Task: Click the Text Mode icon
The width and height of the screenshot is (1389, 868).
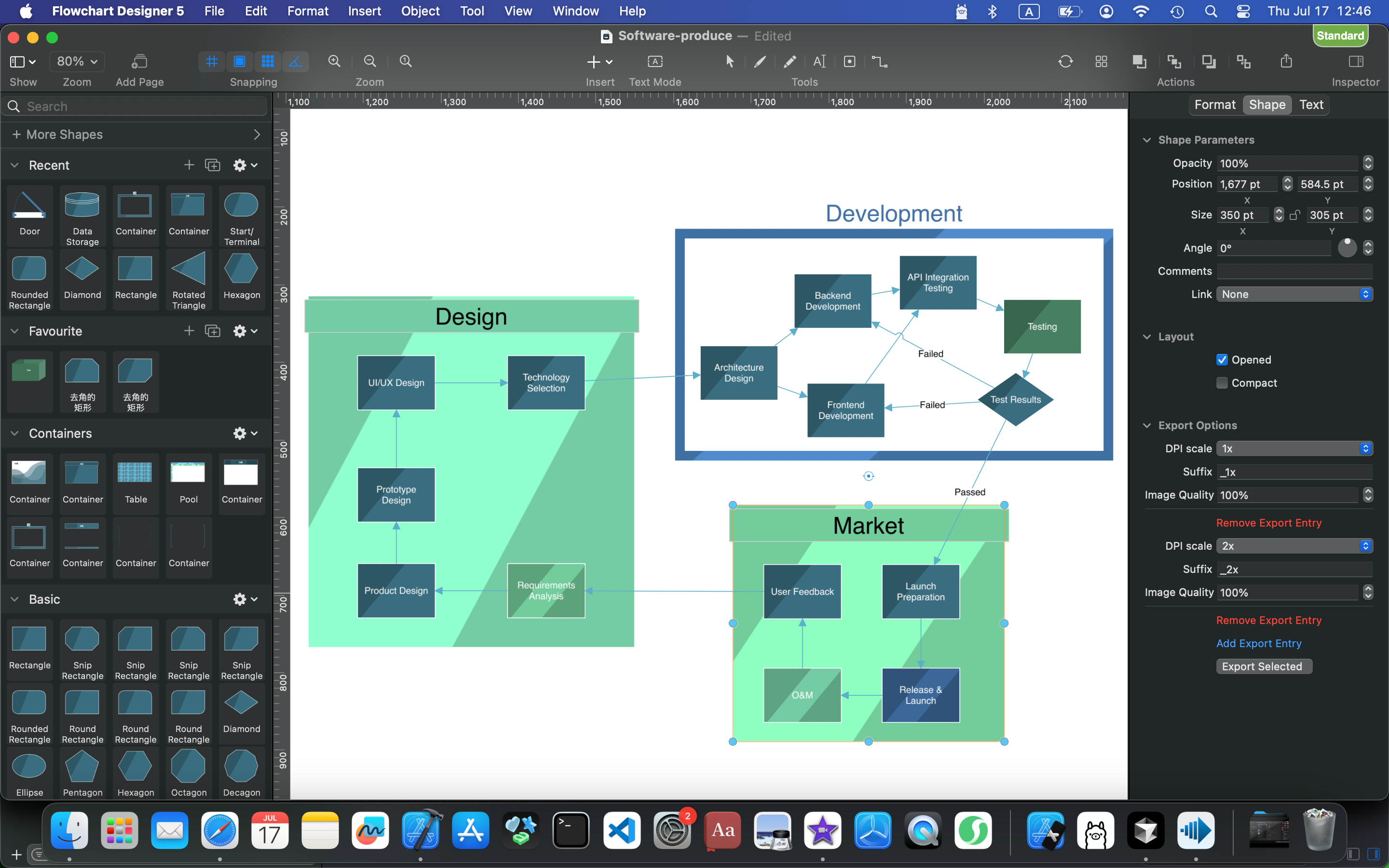Action: pyautogui.click(x=655, y=61)
